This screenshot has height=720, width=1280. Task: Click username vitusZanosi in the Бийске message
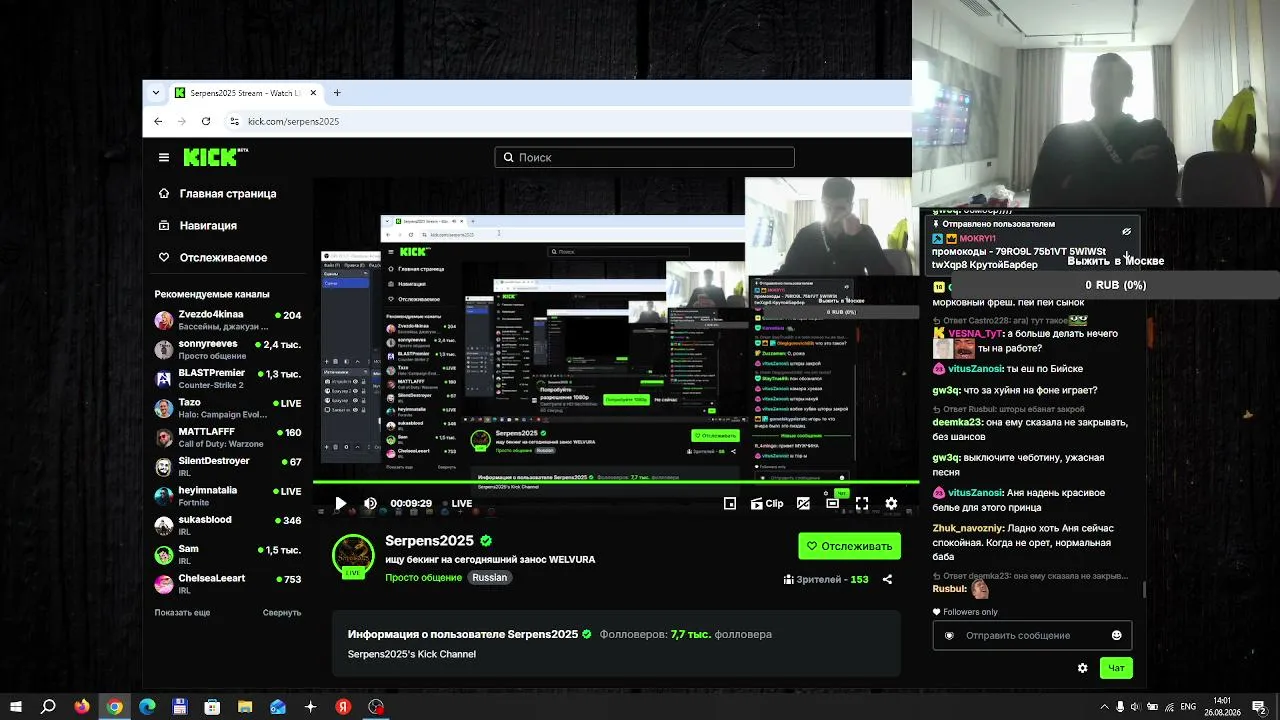[x=975, y=369]
